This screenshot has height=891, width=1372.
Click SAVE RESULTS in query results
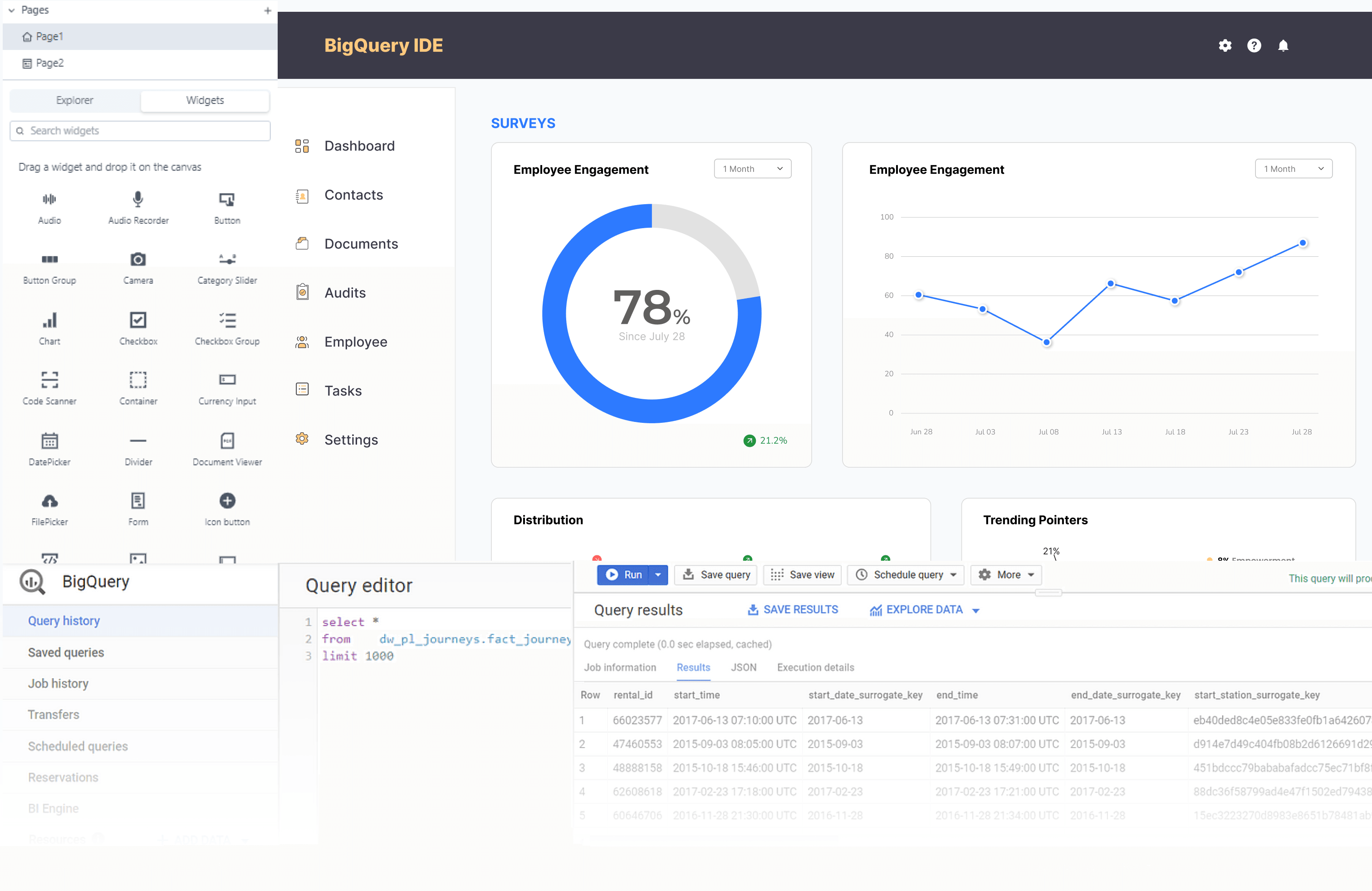coord(793,609)
